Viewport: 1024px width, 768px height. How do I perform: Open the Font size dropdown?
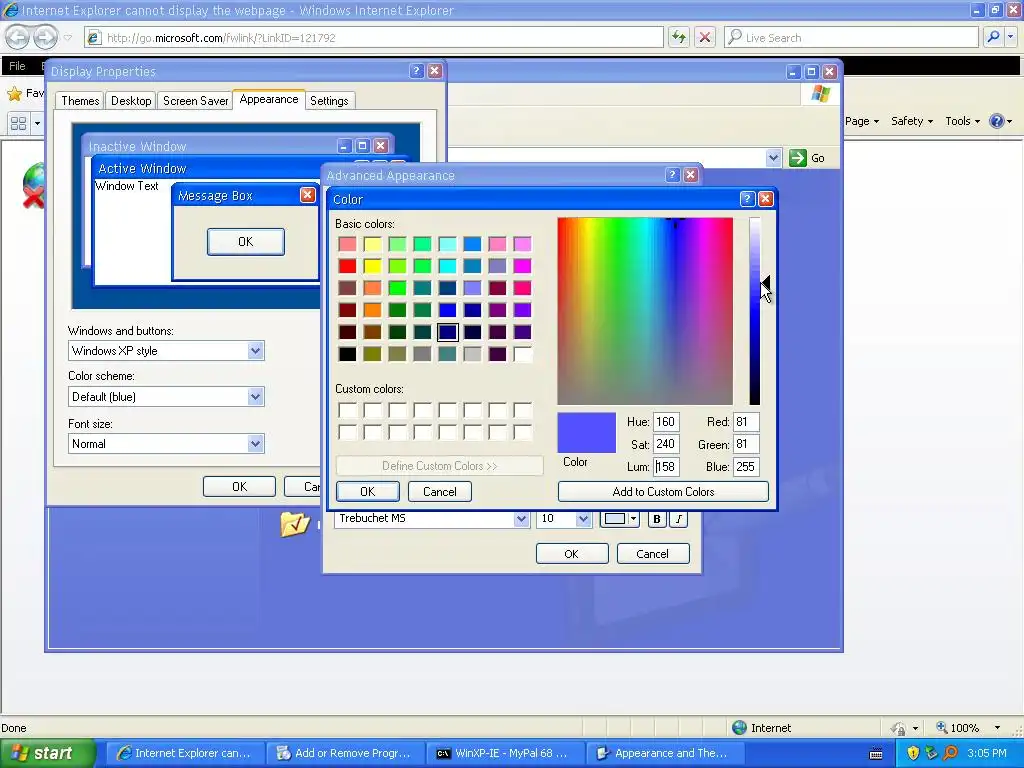255,444
